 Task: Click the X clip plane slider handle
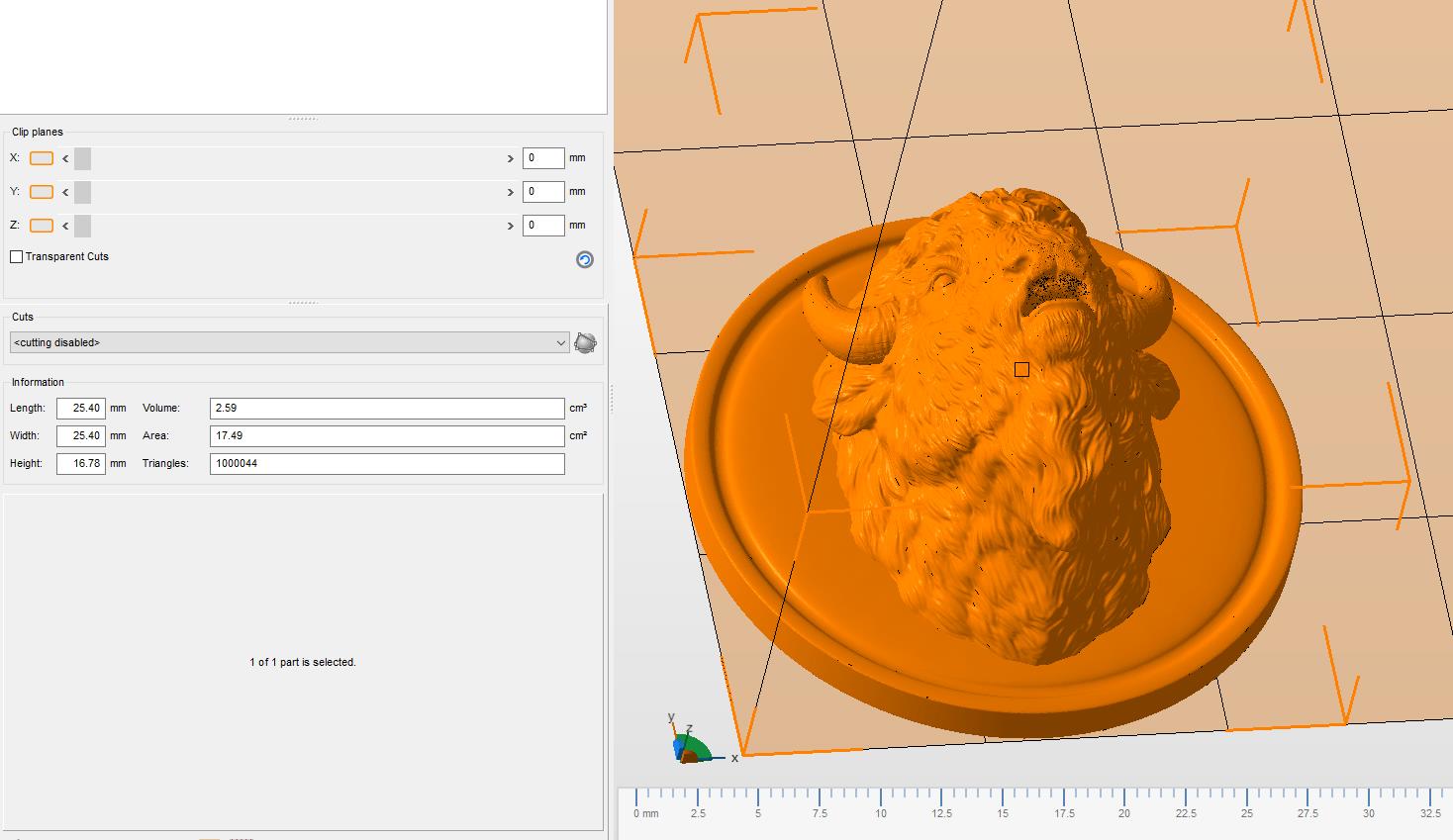tap(83, 158)
